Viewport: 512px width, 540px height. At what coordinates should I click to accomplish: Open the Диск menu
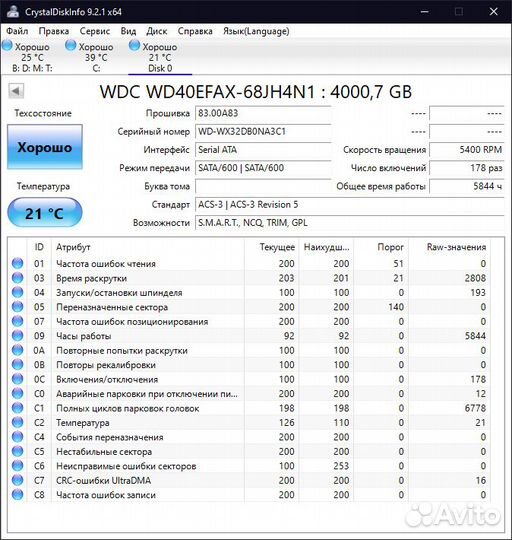(157, 31)
